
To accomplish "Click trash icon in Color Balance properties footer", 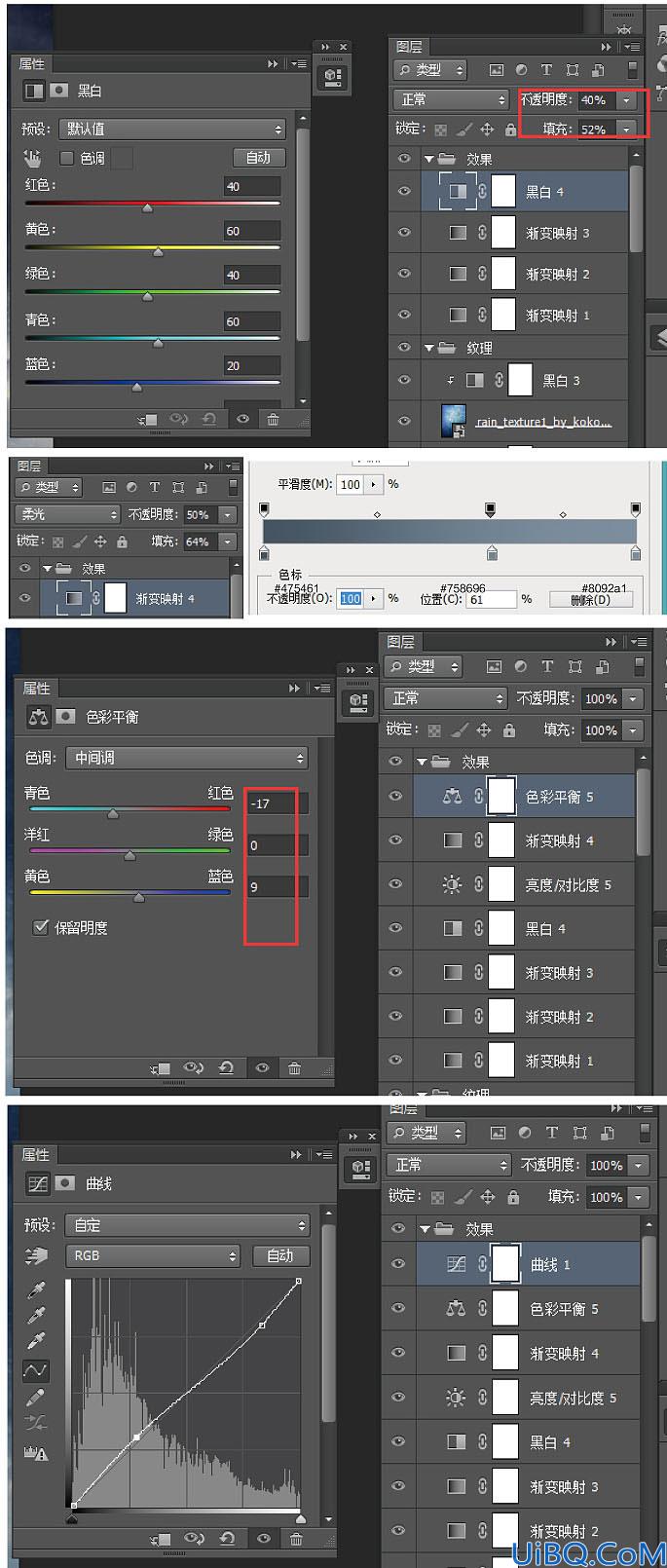I will point(294,1068).
